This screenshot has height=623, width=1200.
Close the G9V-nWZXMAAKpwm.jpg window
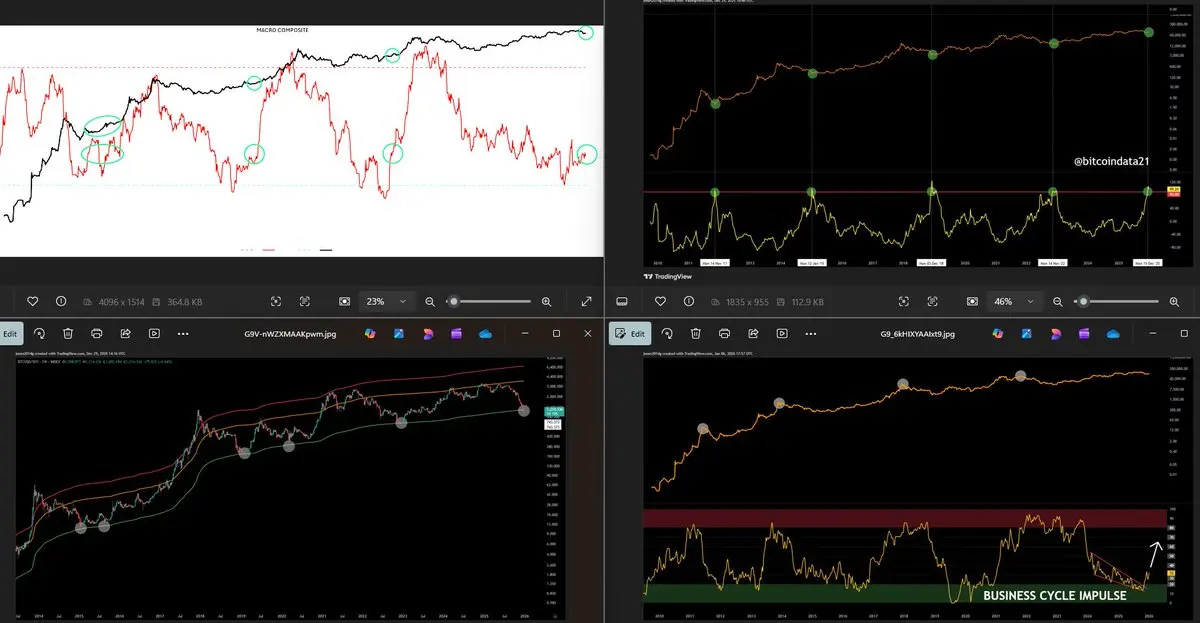[586, 334]
